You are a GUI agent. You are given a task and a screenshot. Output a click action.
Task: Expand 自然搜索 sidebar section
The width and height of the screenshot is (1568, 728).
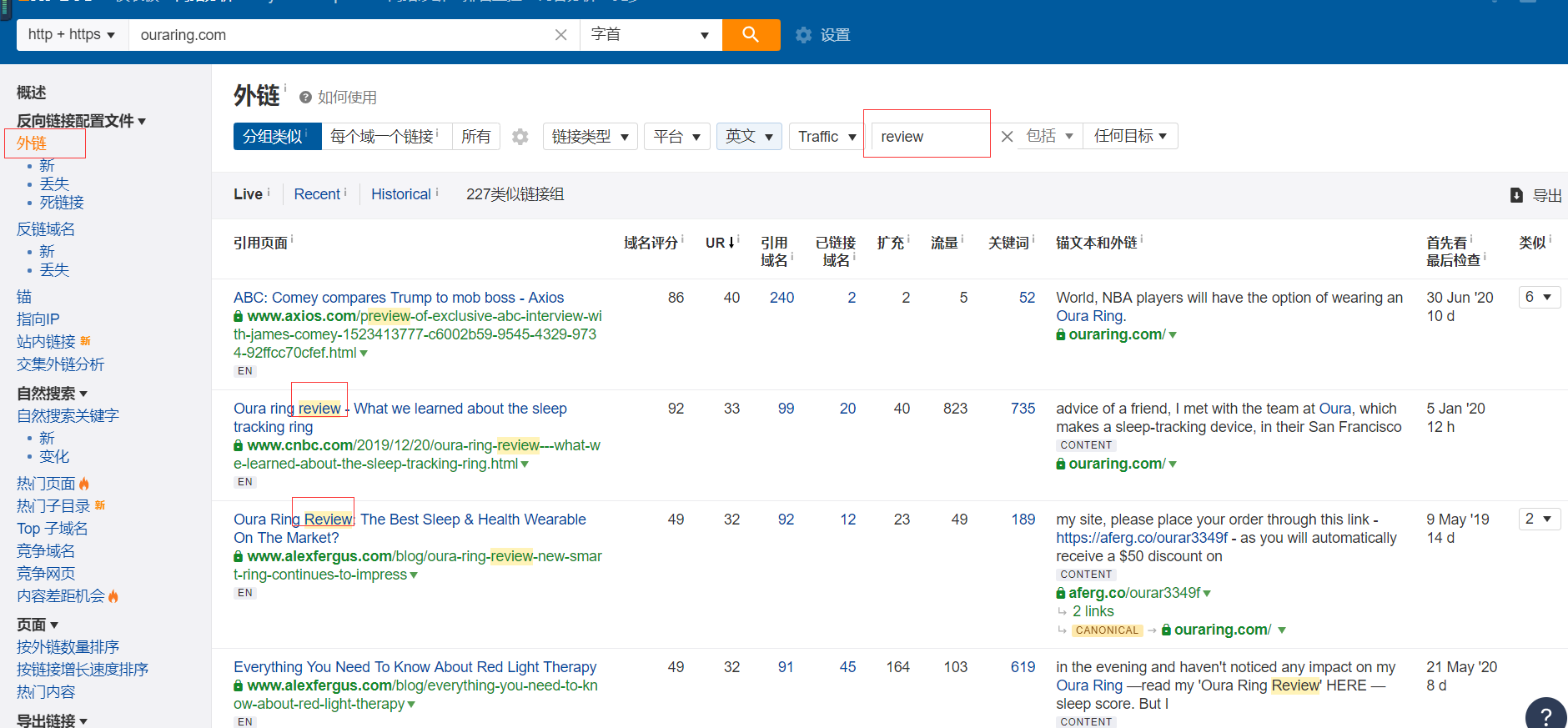tap(53, 394)
